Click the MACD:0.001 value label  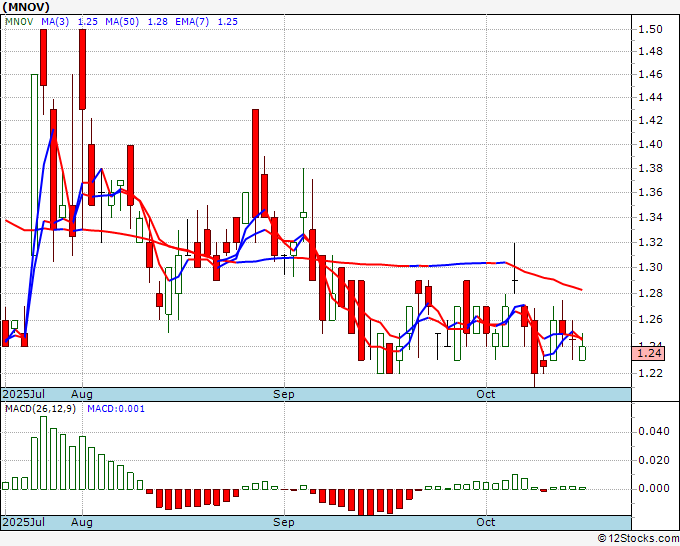point(114,410)
